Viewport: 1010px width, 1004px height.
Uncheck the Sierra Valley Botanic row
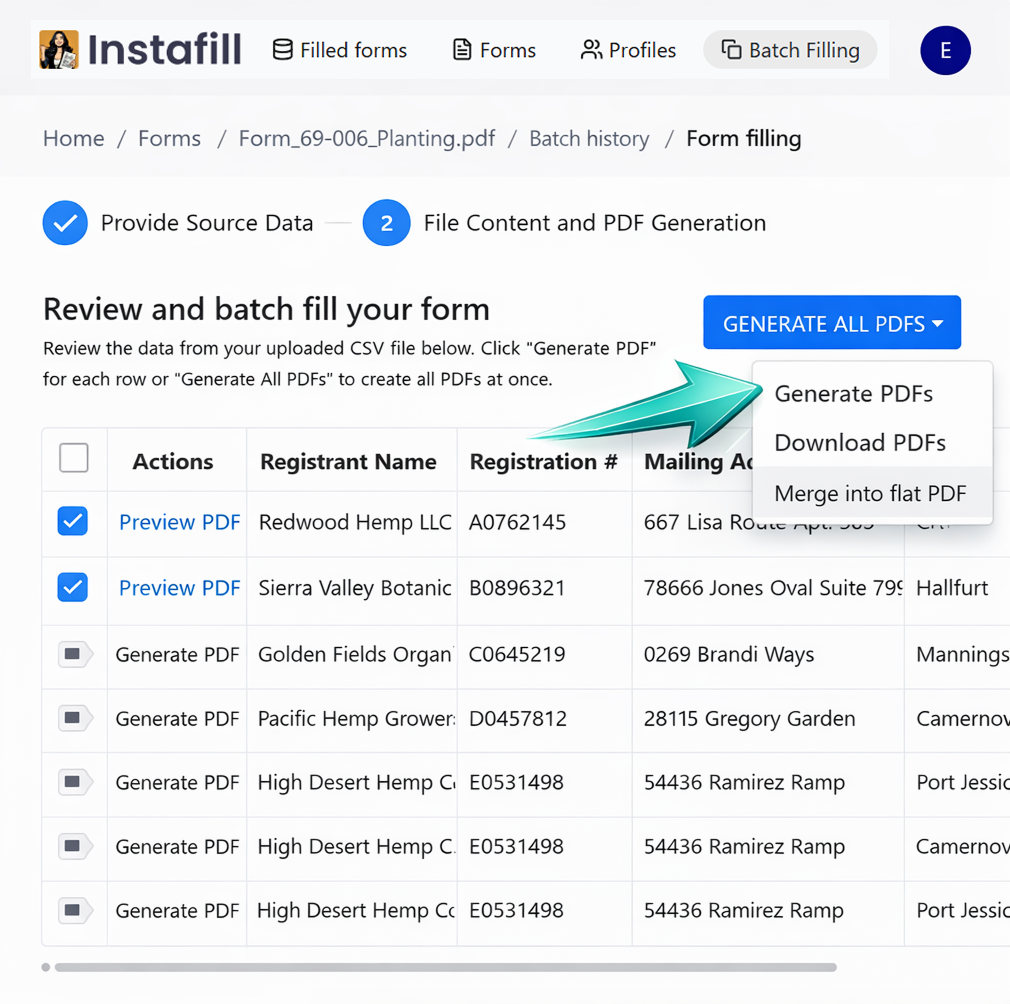click(x=73, y=588)
